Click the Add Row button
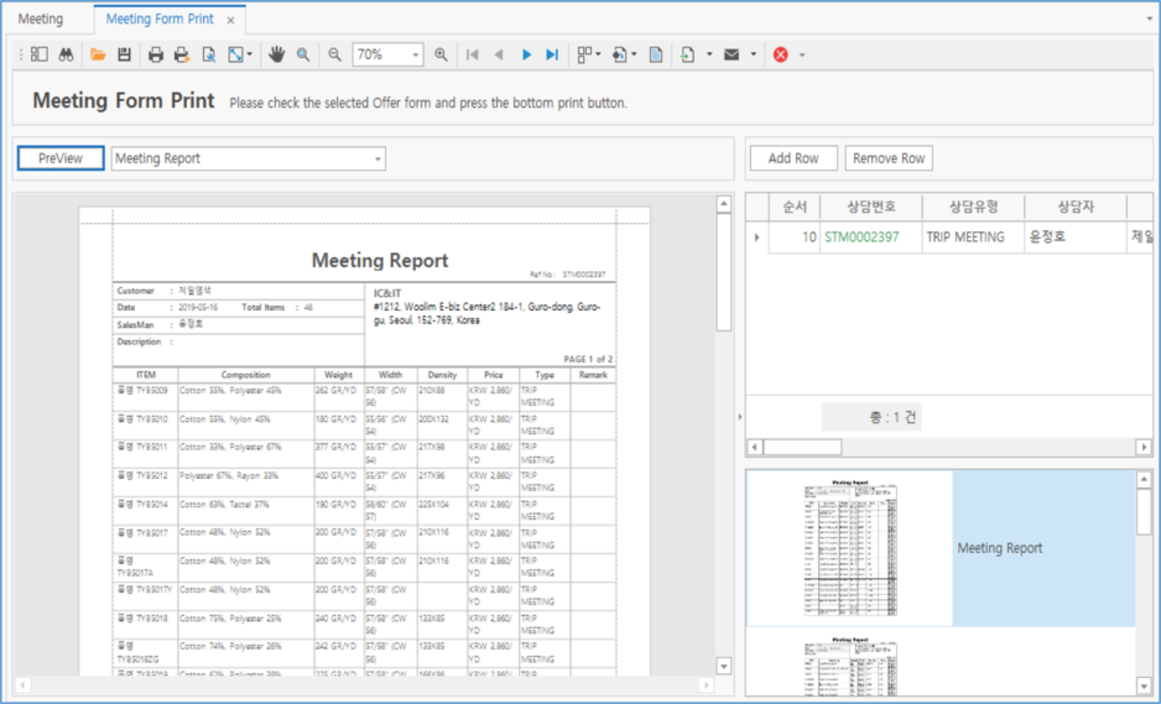The image size is (1161, 704). pos(793,158)
